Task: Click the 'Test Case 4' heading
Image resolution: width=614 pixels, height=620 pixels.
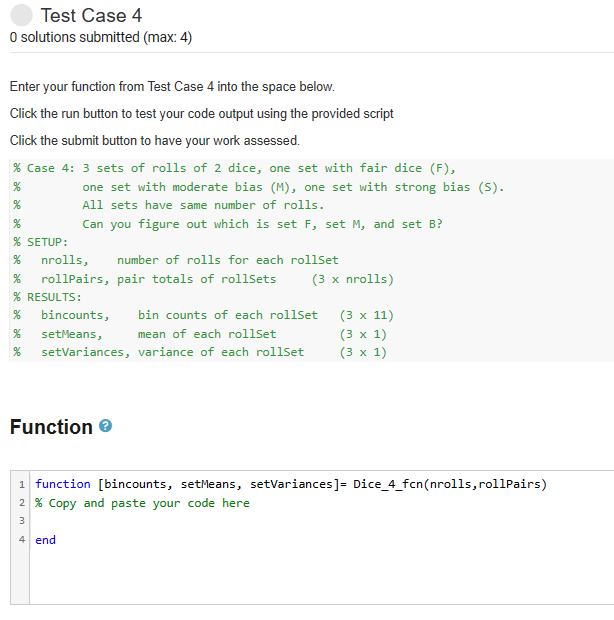Action: click(x=91, y=16)
